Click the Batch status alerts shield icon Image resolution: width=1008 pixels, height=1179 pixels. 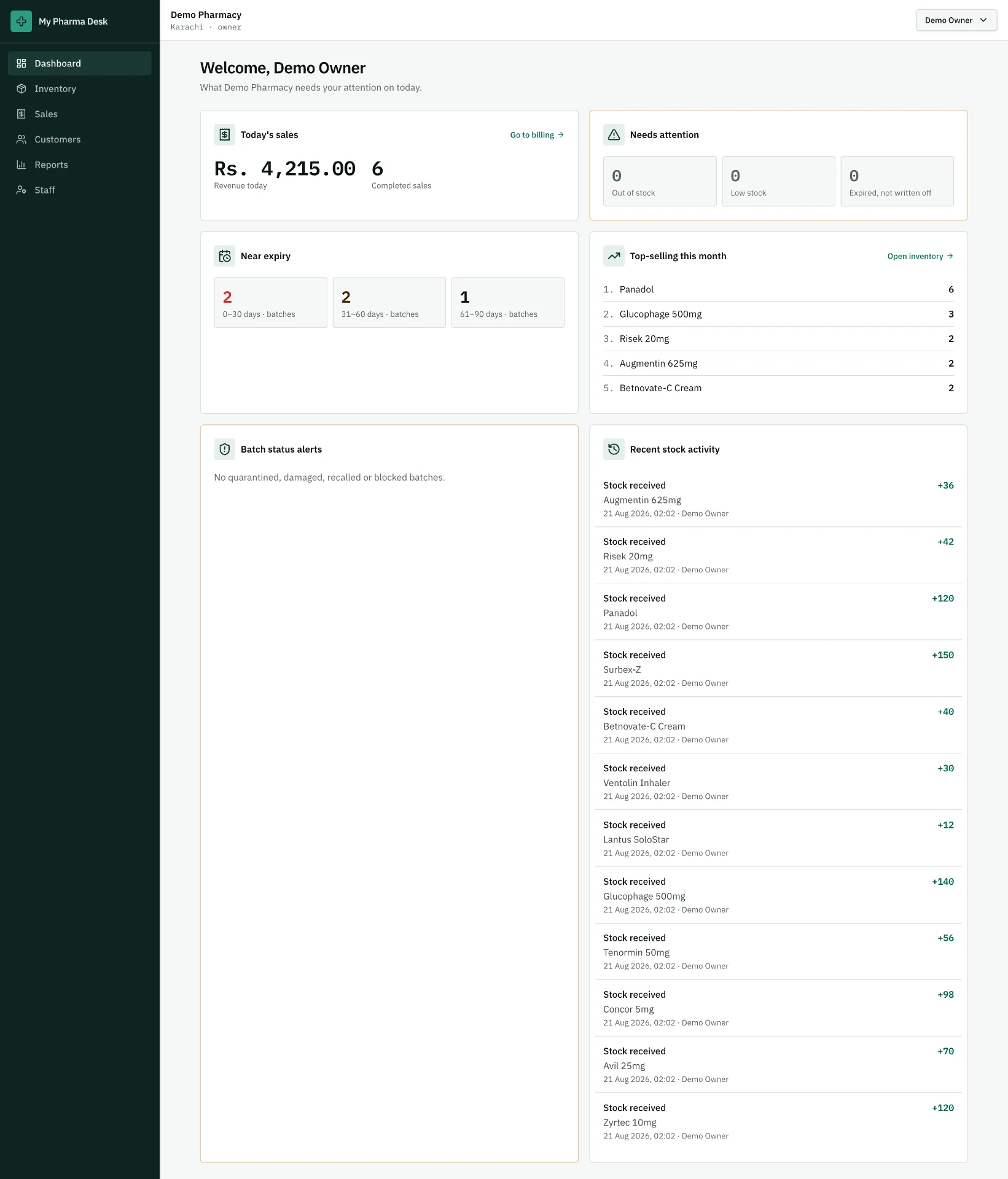pos(225,449)
